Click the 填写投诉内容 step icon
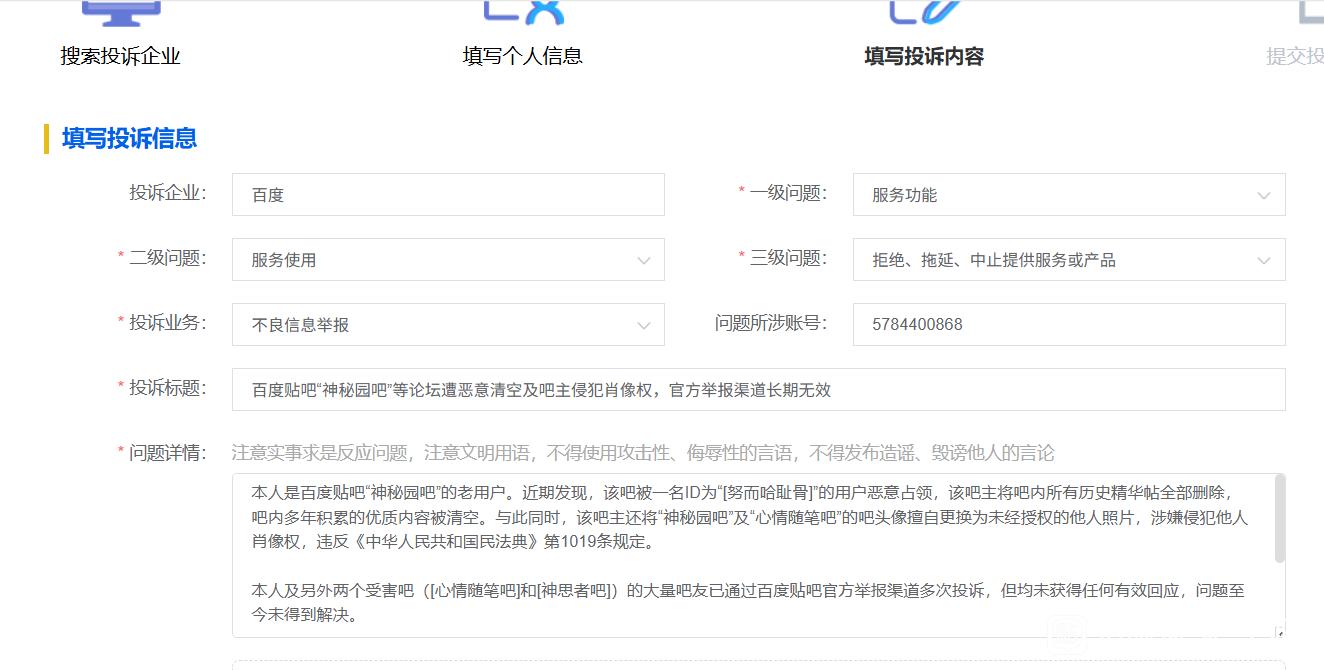This screenshot has height=670, width=1324. tap(924, 12)
